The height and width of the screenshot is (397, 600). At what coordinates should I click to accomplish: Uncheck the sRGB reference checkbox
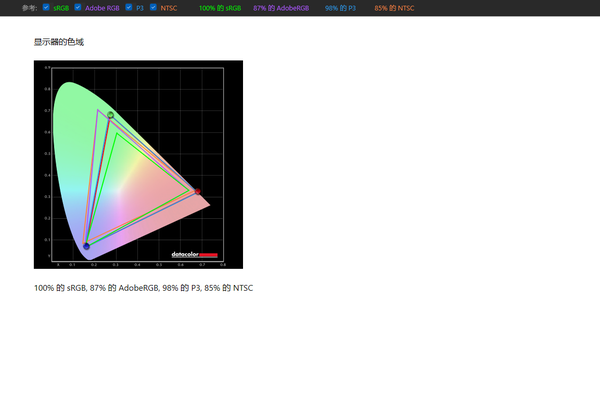tap(46, 7)
